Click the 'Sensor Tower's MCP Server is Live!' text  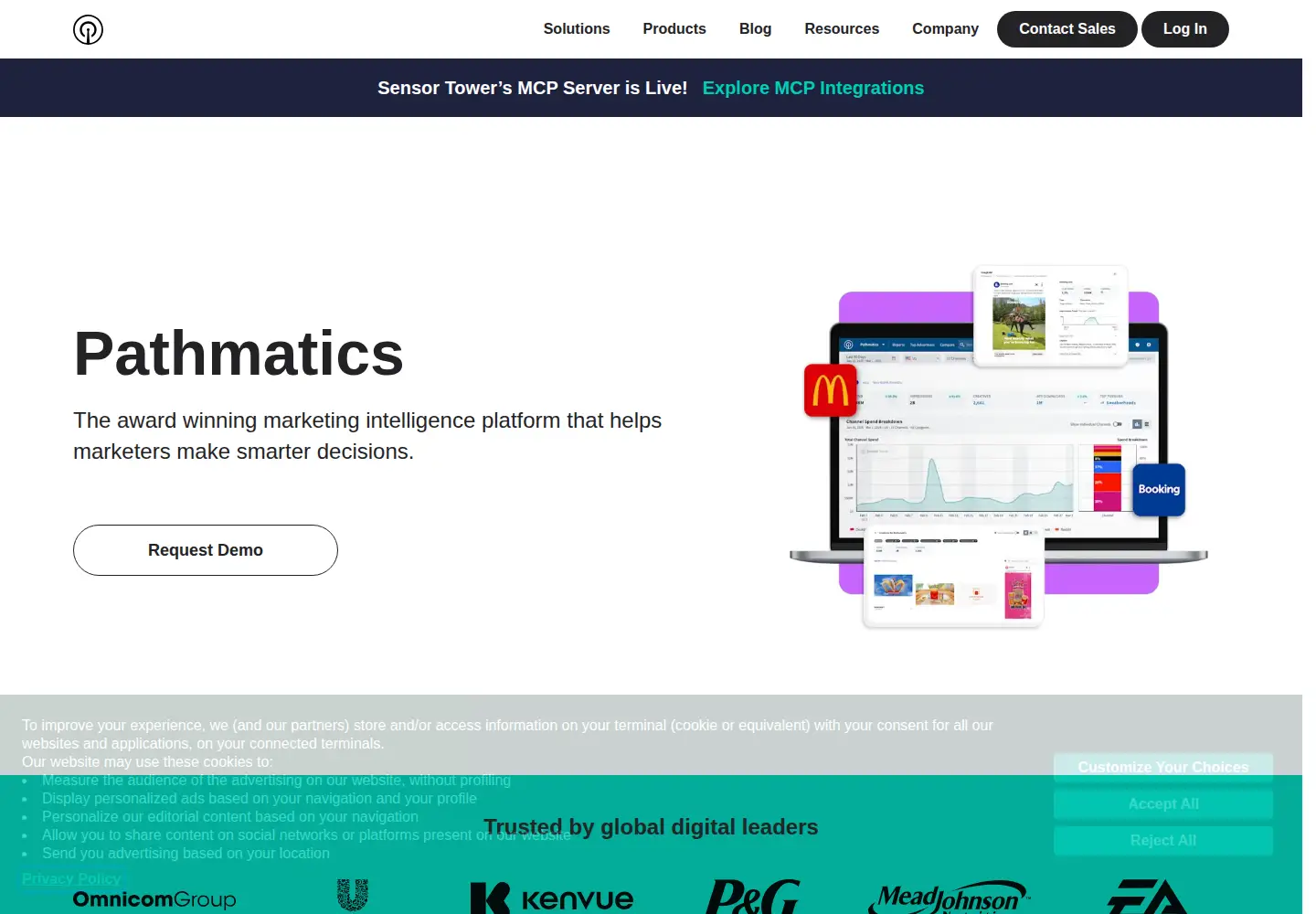(533, 88)
